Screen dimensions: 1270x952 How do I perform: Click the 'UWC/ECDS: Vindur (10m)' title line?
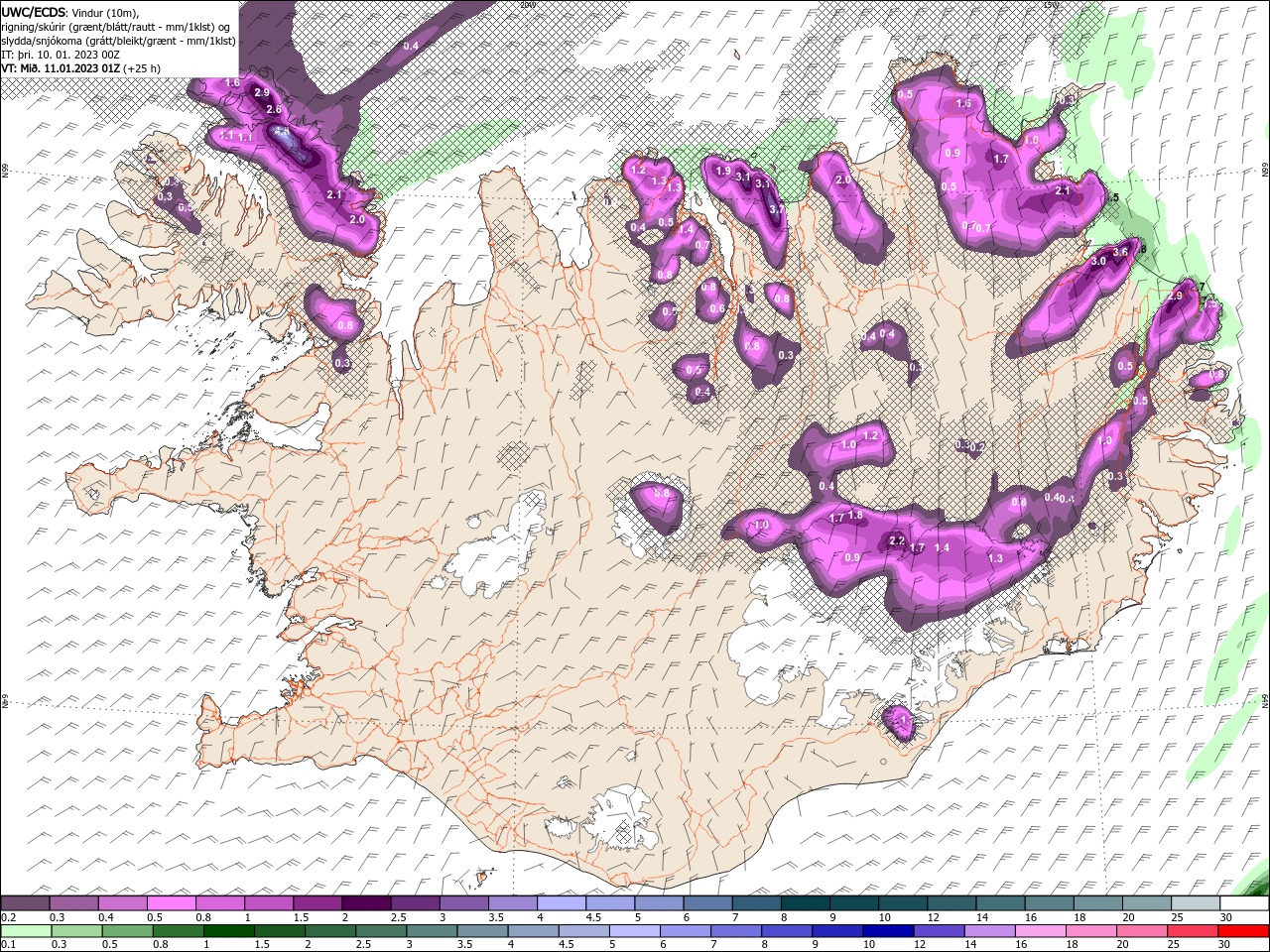pyautogui.click(x=70, y=12)
